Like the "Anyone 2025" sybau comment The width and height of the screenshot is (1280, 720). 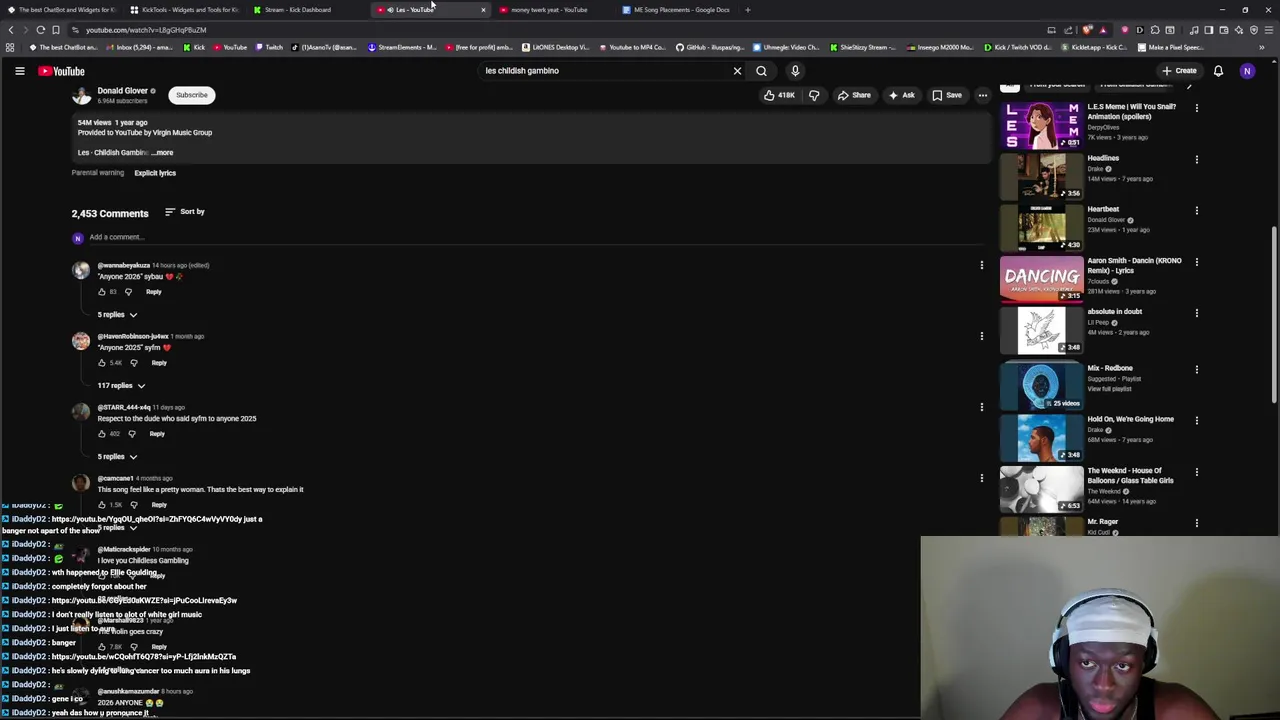101,363
